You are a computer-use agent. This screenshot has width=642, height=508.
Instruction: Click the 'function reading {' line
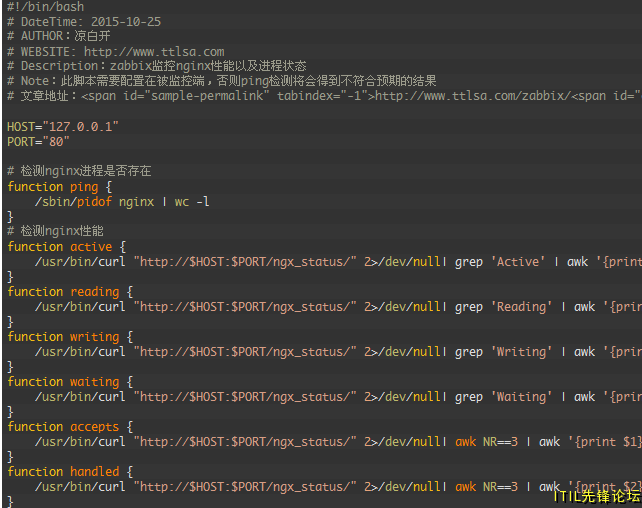(70, 291)
